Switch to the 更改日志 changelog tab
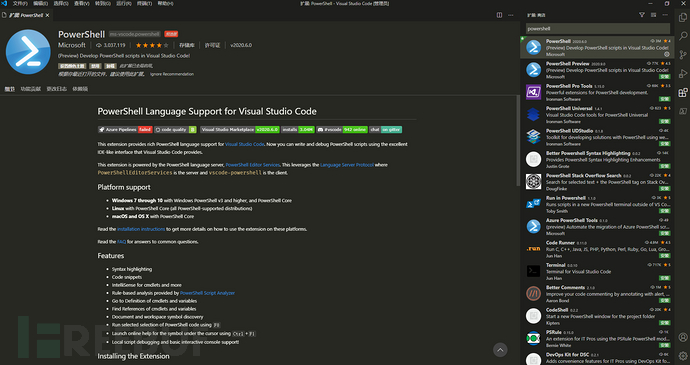This screenshot has height=365, width=690. [57, 89]
